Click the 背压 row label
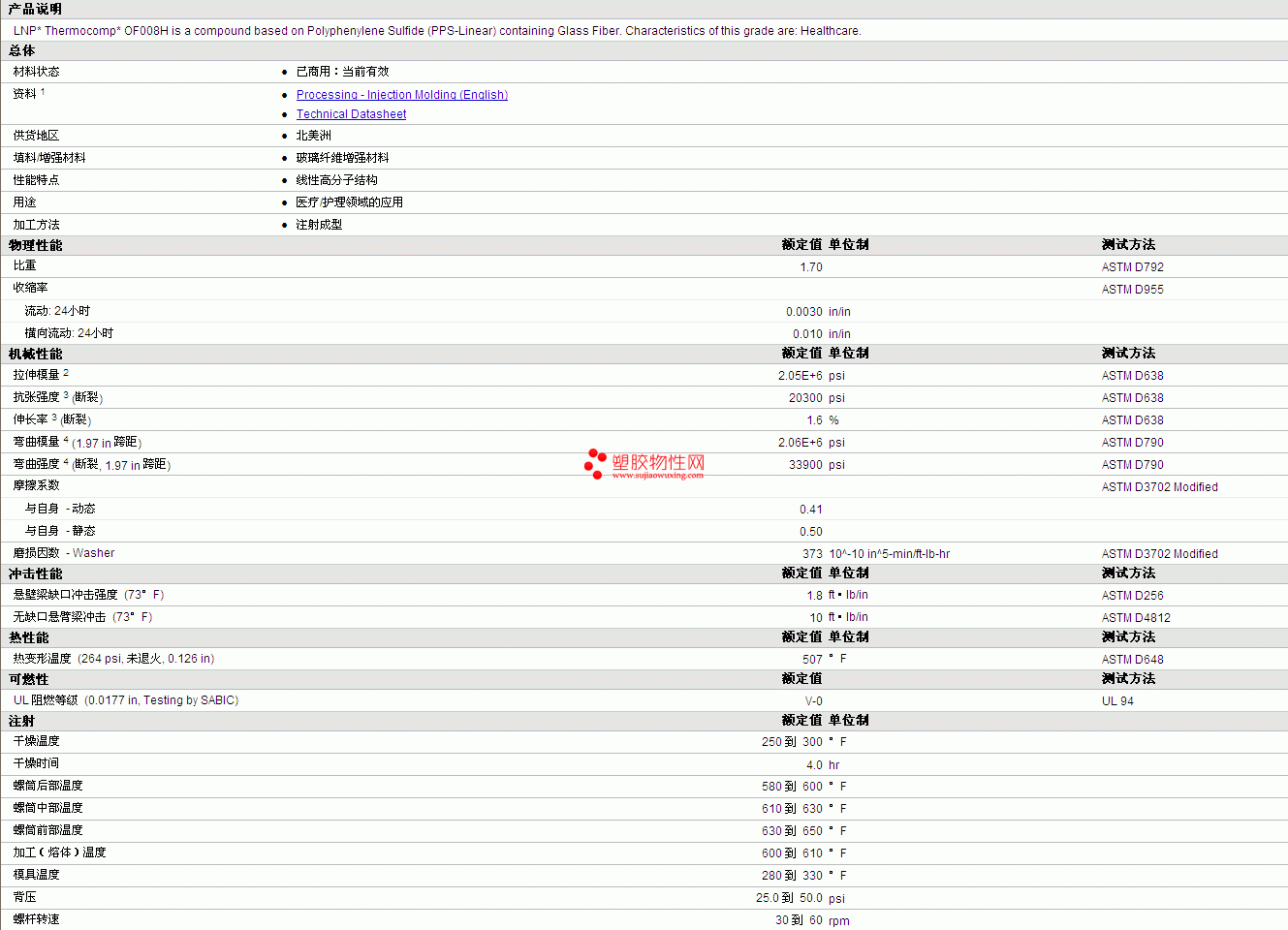This screenshot has width=1288, height=930. [x=24, y=897]
